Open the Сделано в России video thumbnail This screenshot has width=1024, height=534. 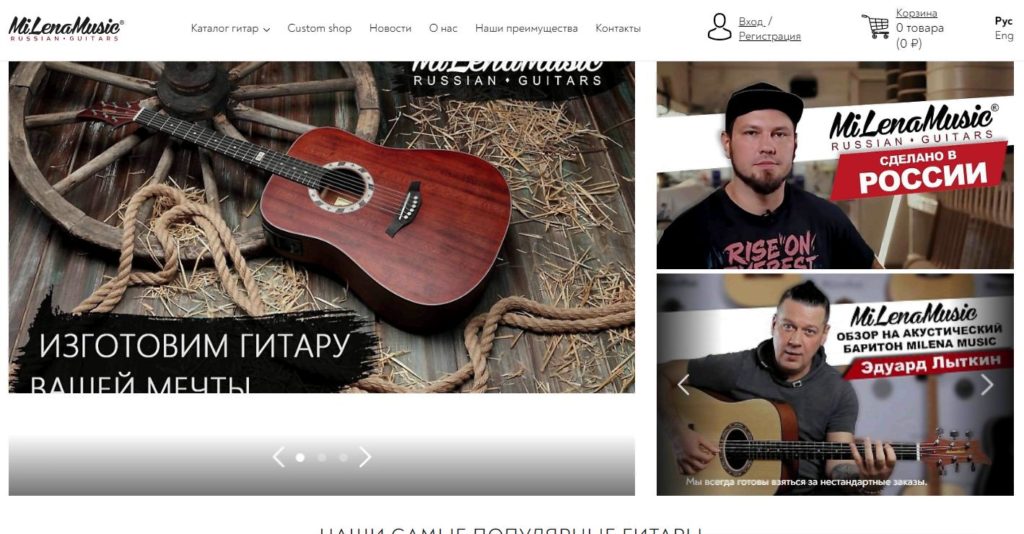pos(835,165)
